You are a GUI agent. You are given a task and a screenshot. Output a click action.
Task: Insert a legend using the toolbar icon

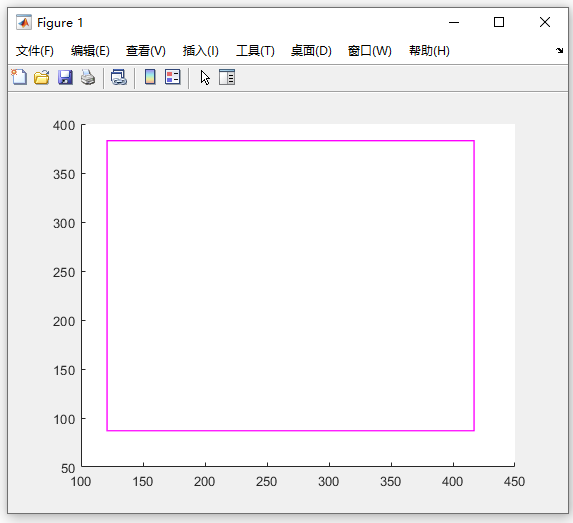pyautogui.click(x=172, y=77)
